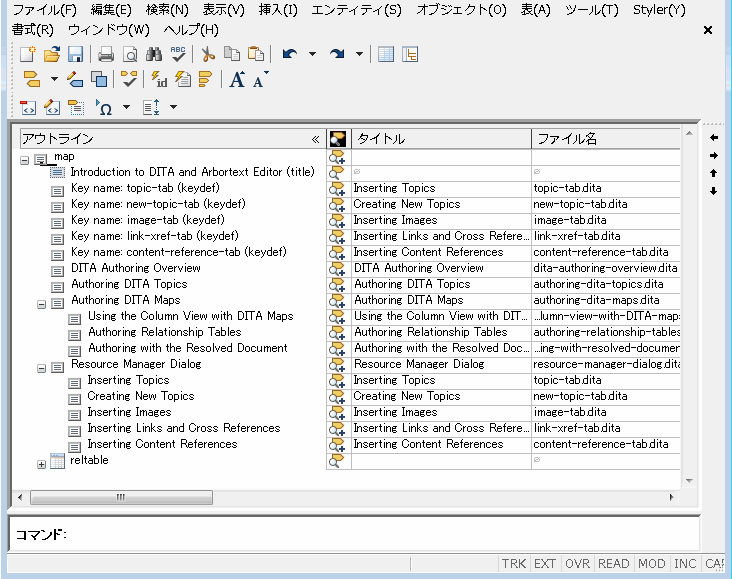Click the line spacing icon with vertical arrows
Viewport: 732px width, 579px height.
pyautogui.click(x=151, y=107)
